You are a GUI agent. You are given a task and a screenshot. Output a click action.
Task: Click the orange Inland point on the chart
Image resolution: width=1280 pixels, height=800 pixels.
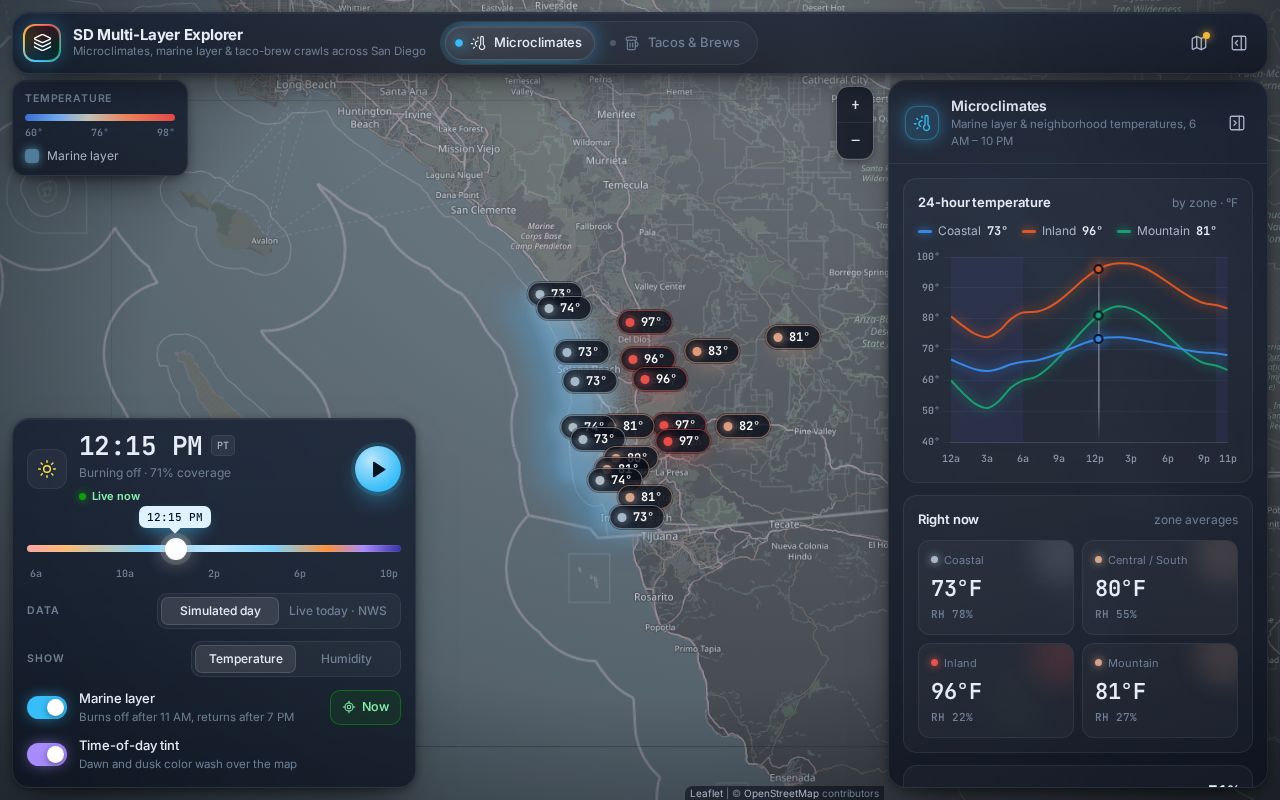click(x=1098, y=269)
